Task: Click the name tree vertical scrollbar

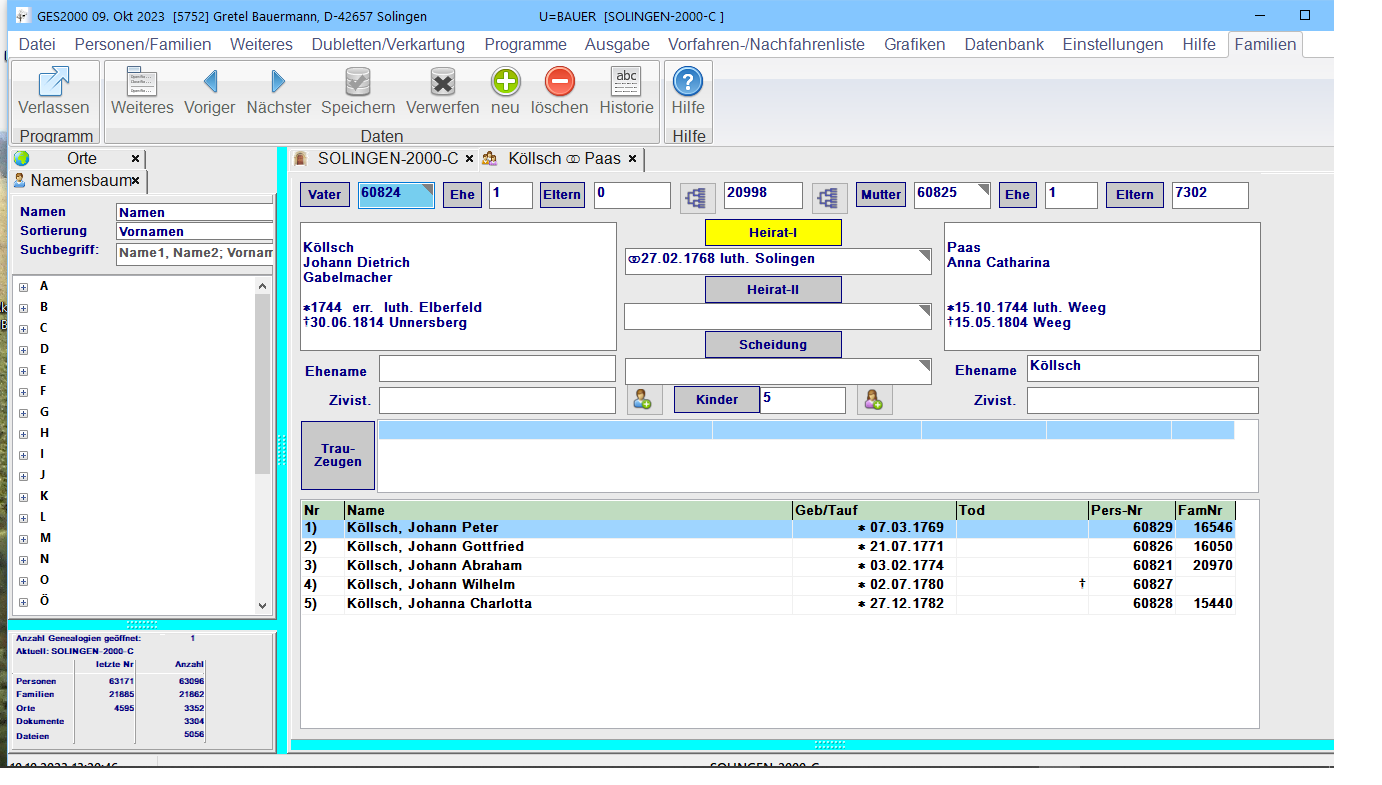Action: [263, 445]
